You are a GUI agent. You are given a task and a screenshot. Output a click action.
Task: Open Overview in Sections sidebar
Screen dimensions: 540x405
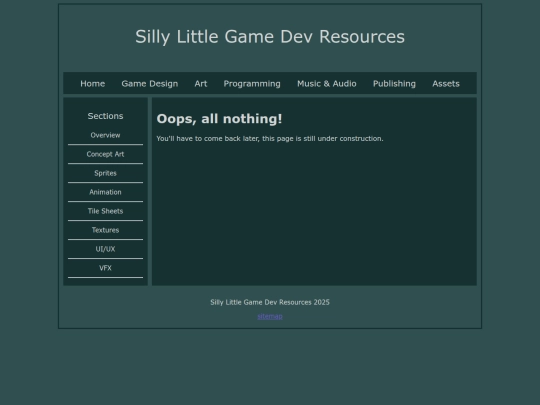pyautogui.click(x=105, y=135)
